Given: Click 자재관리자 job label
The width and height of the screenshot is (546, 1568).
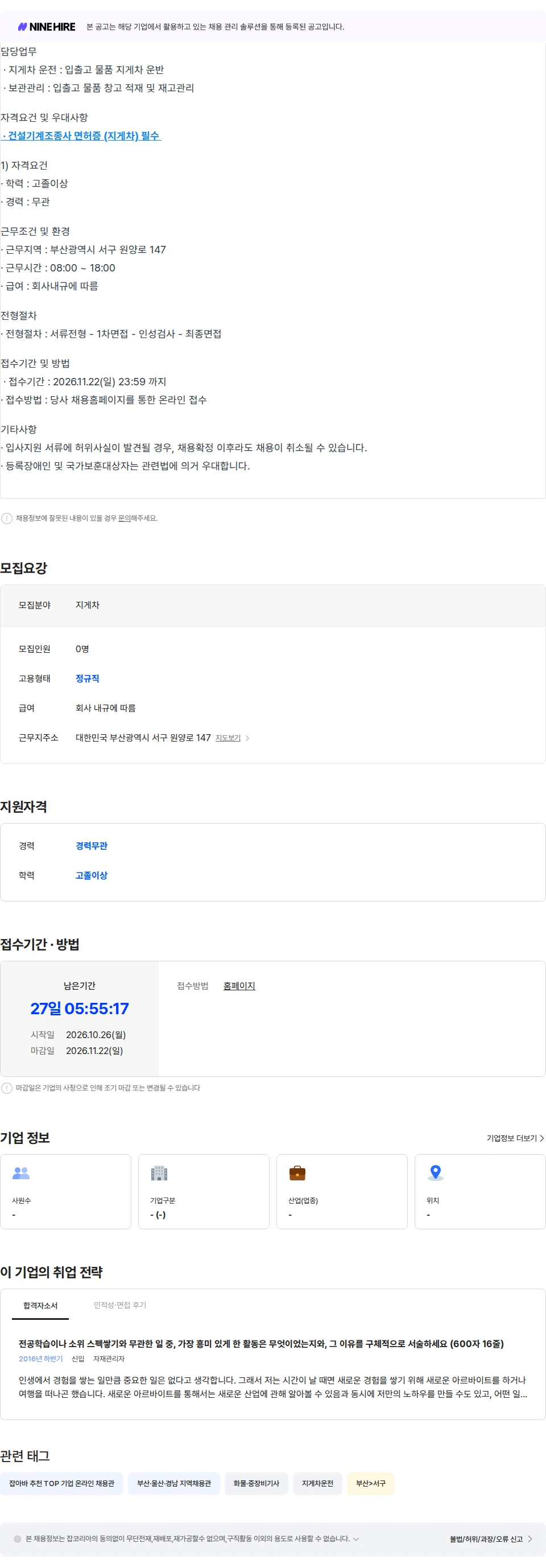Looking at the screenshot, I should [109, 1359].
